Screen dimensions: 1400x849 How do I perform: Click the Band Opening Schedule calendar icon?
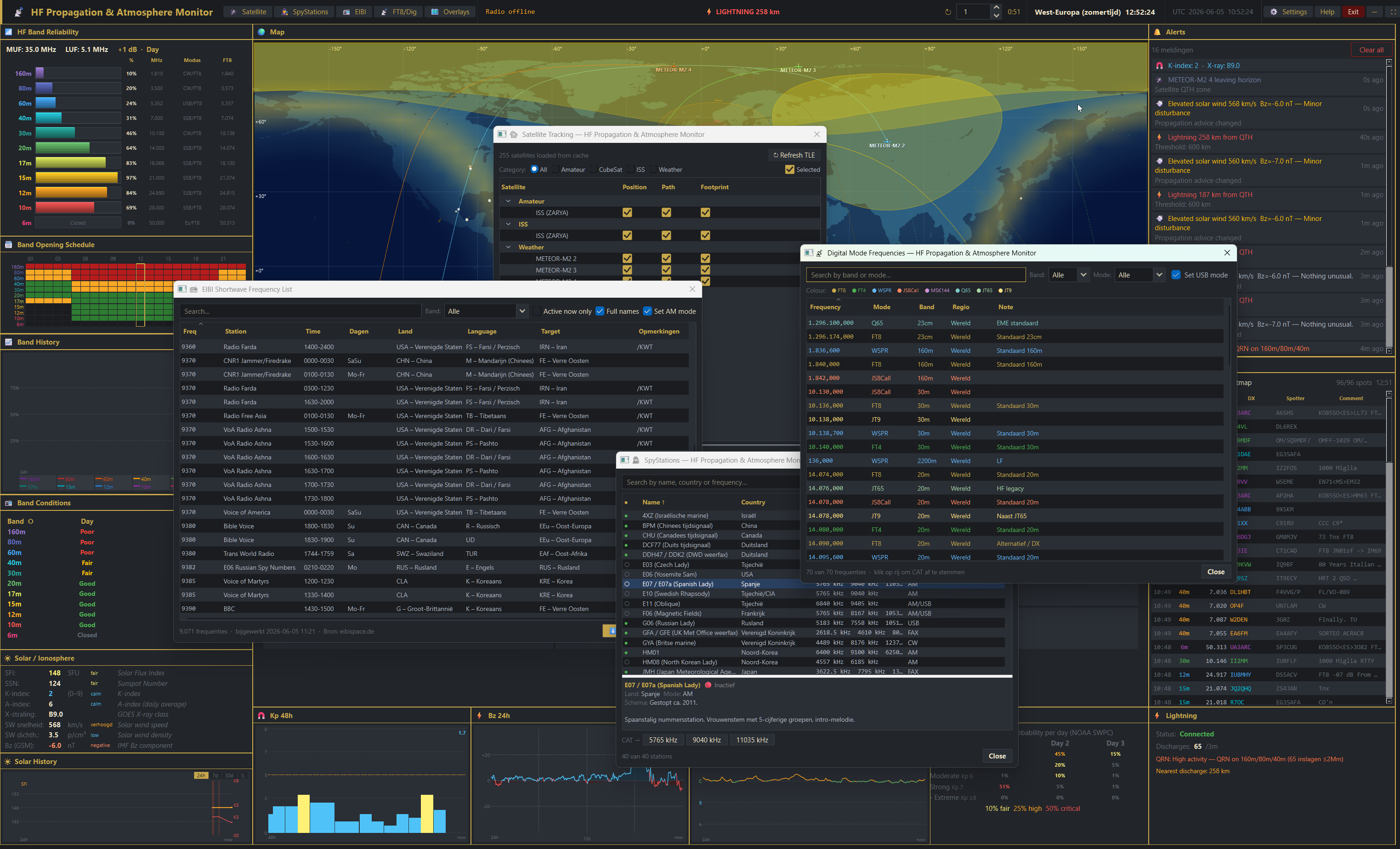pos(9,245)
